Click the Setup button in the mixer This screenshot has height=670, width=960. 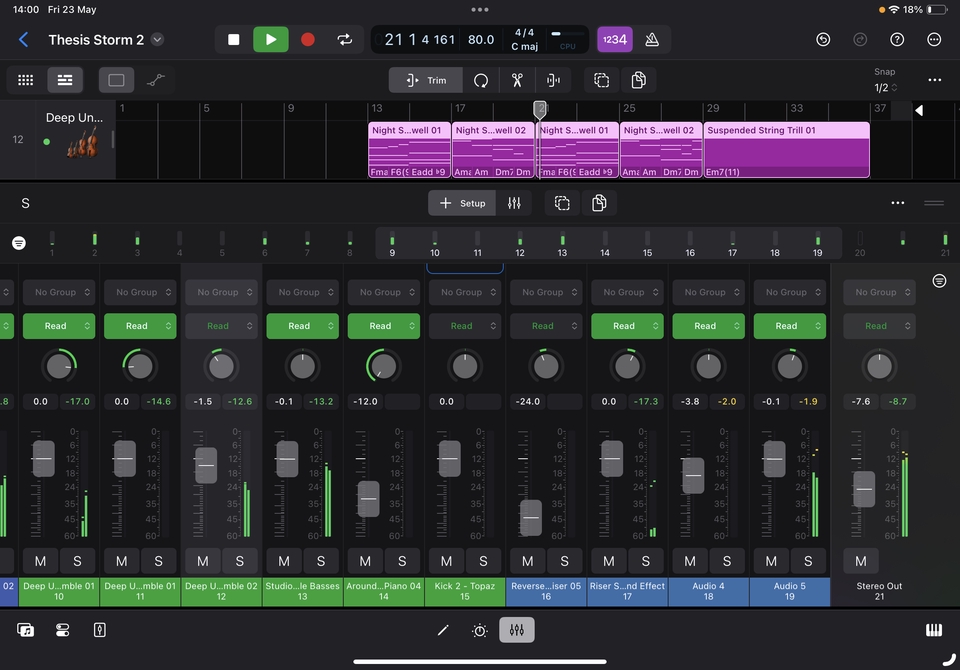pos(463,203)
